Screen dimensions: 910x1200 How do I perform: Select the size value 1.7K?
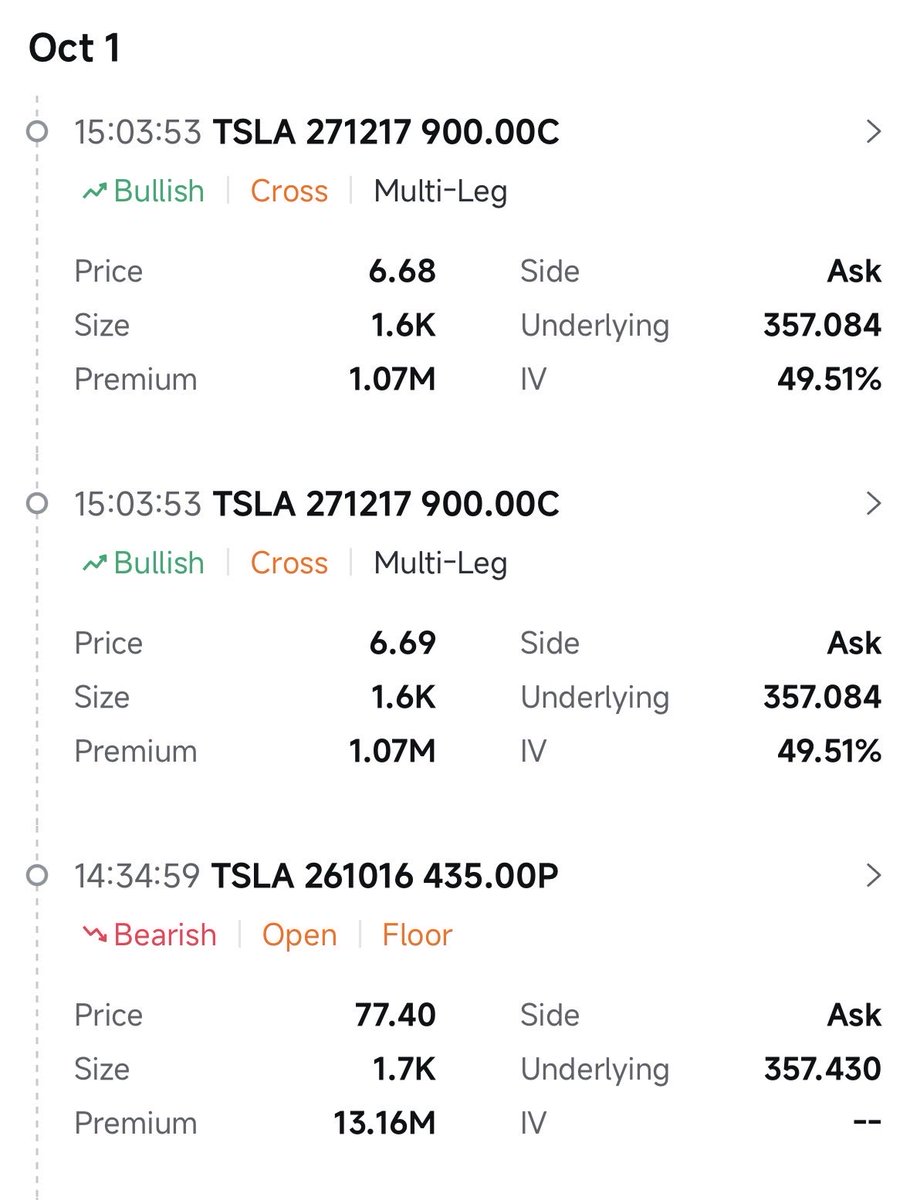tap(404, 1069)
